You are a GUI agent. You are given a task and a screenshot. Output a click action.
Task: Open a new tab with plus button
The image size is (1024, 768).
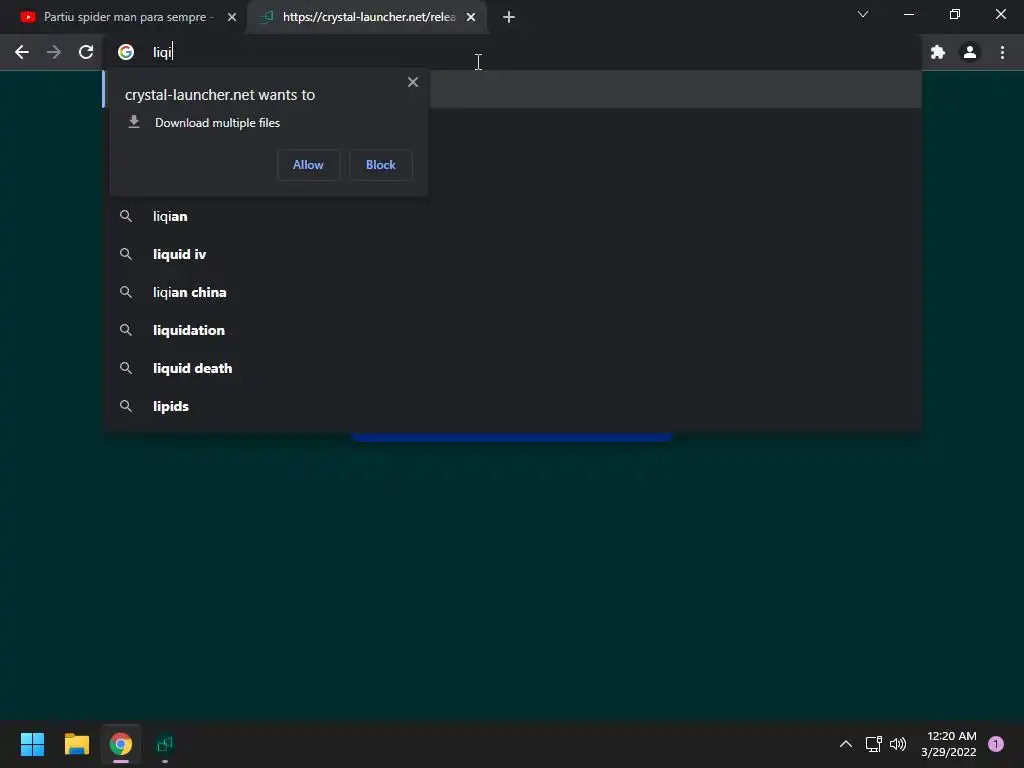(509, 17)
